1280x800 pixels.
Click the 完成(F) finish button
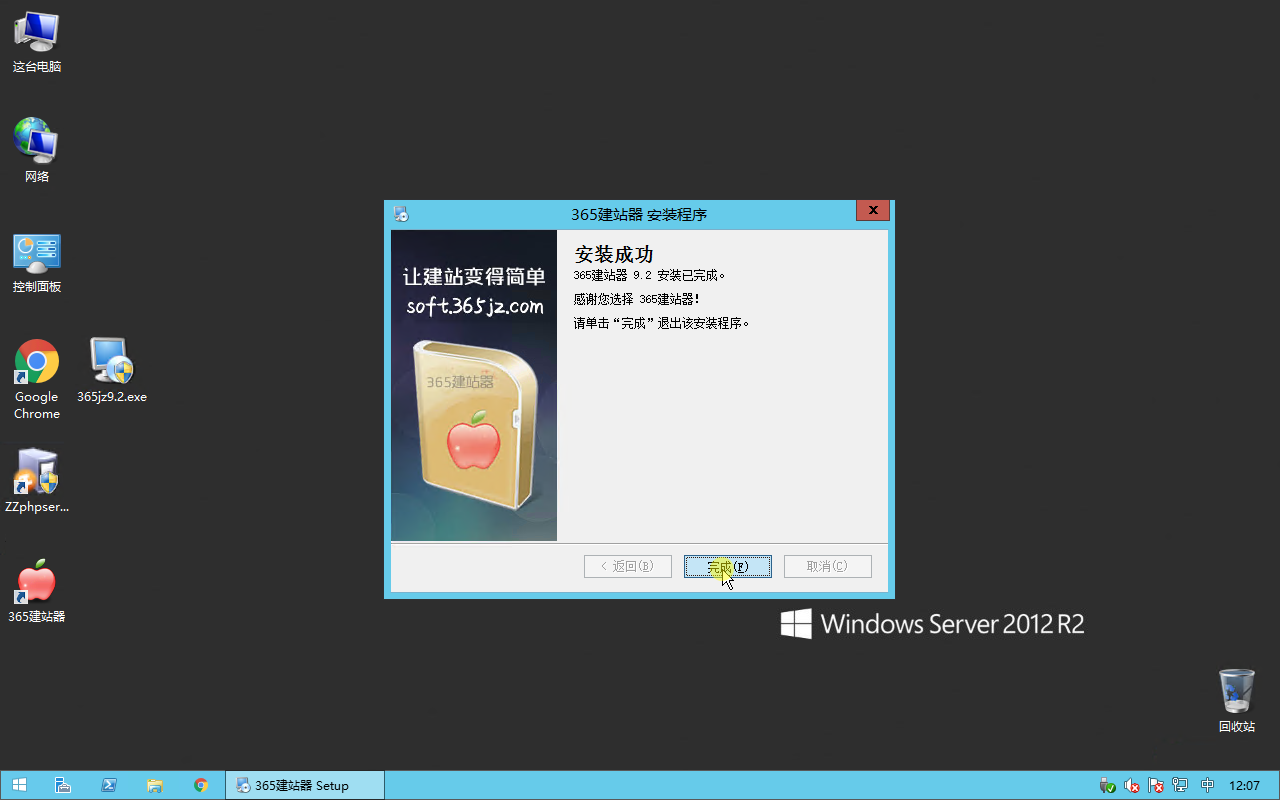727,567
